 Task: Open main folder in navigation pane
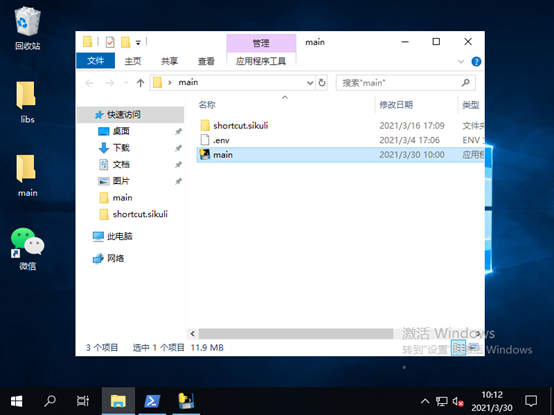point(122,197)
